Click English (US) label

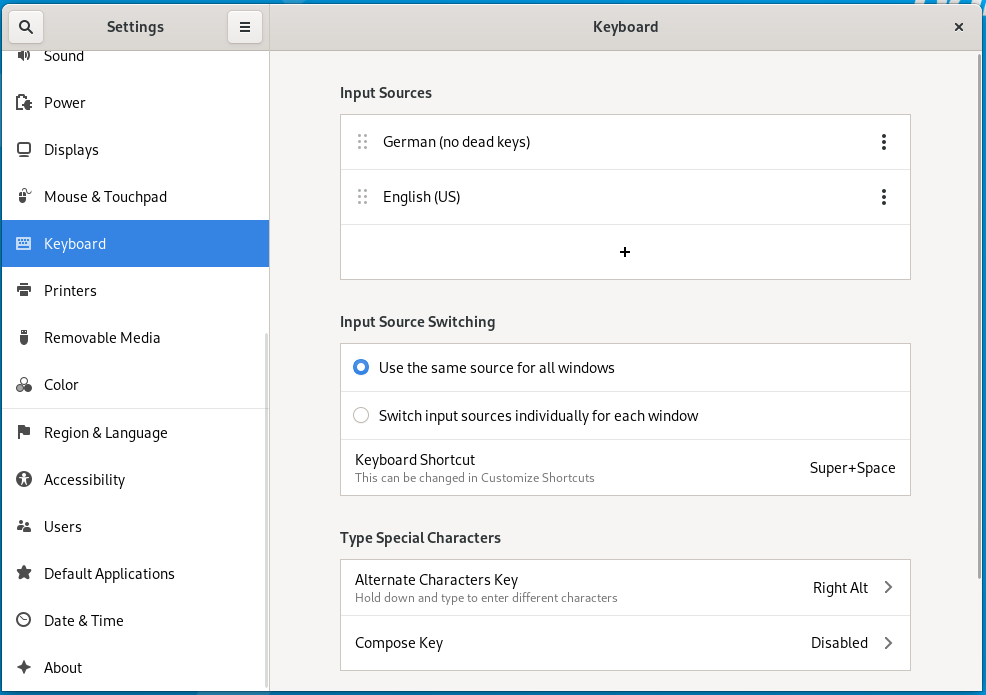point(421,197)
